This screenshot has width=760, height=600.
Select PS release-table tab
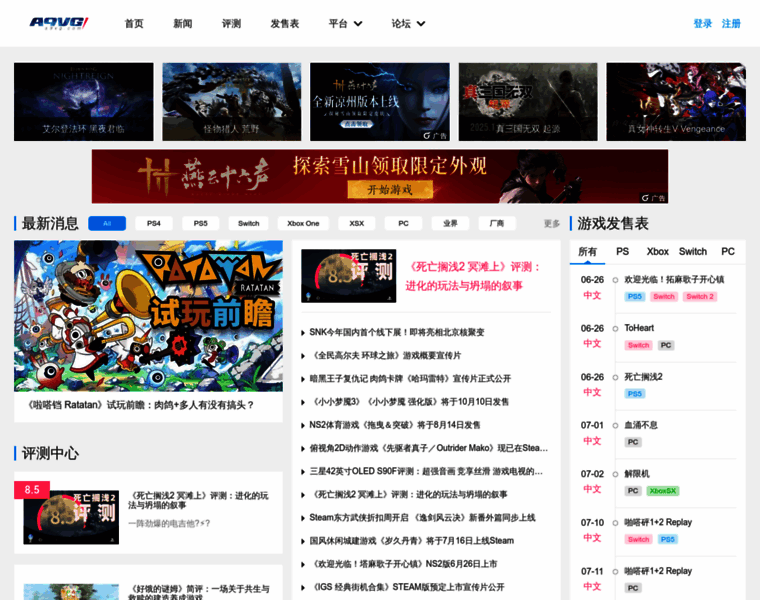[622, 252]
